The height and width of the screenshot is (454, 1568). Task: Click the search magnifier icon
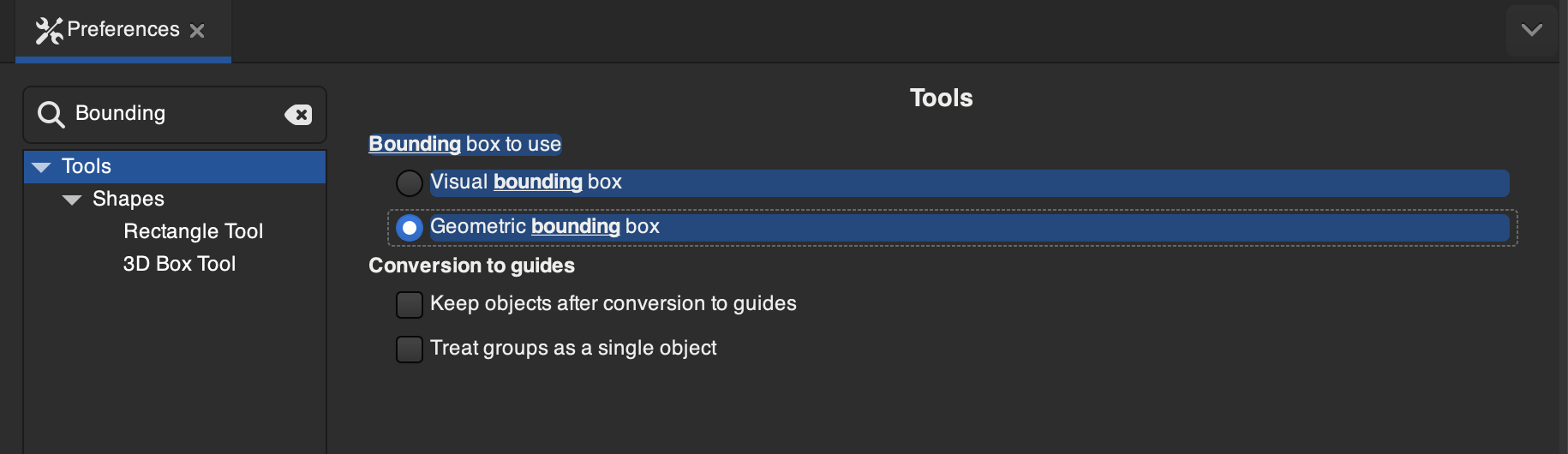(x=51, y=115)
